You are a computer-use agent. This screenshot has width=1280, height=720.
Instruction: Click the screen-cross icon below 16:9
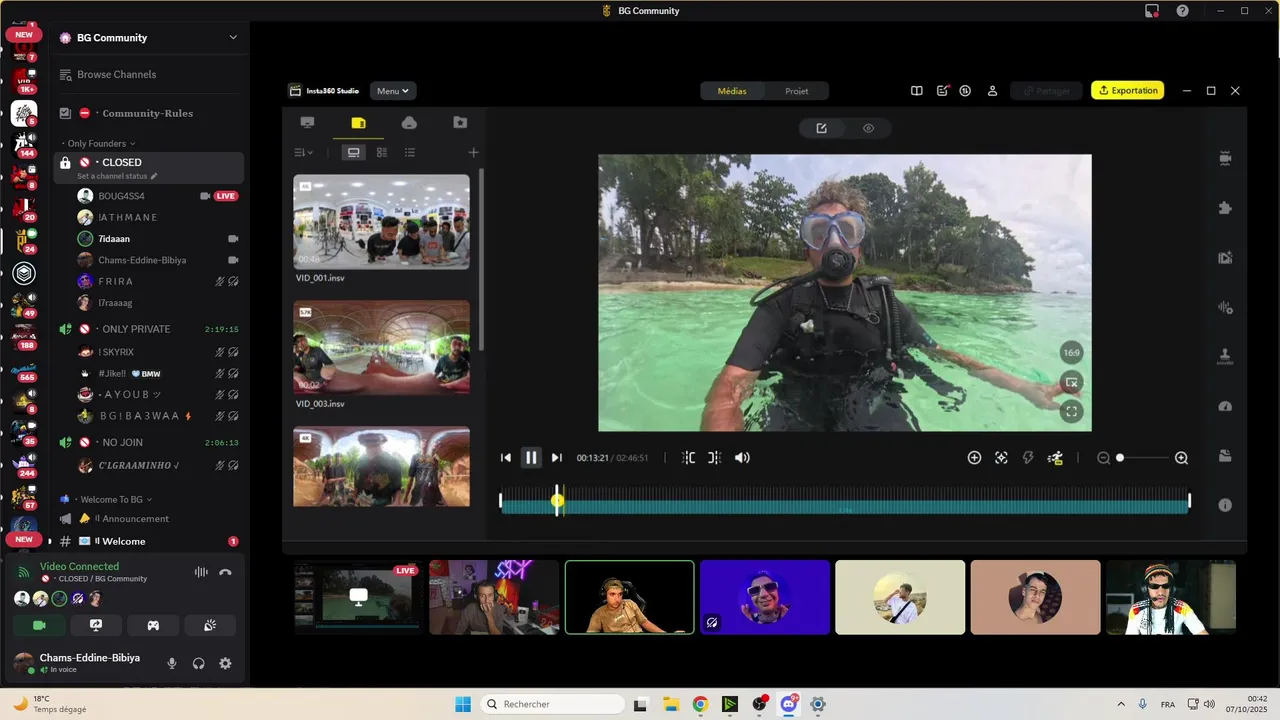(1071, 382)
